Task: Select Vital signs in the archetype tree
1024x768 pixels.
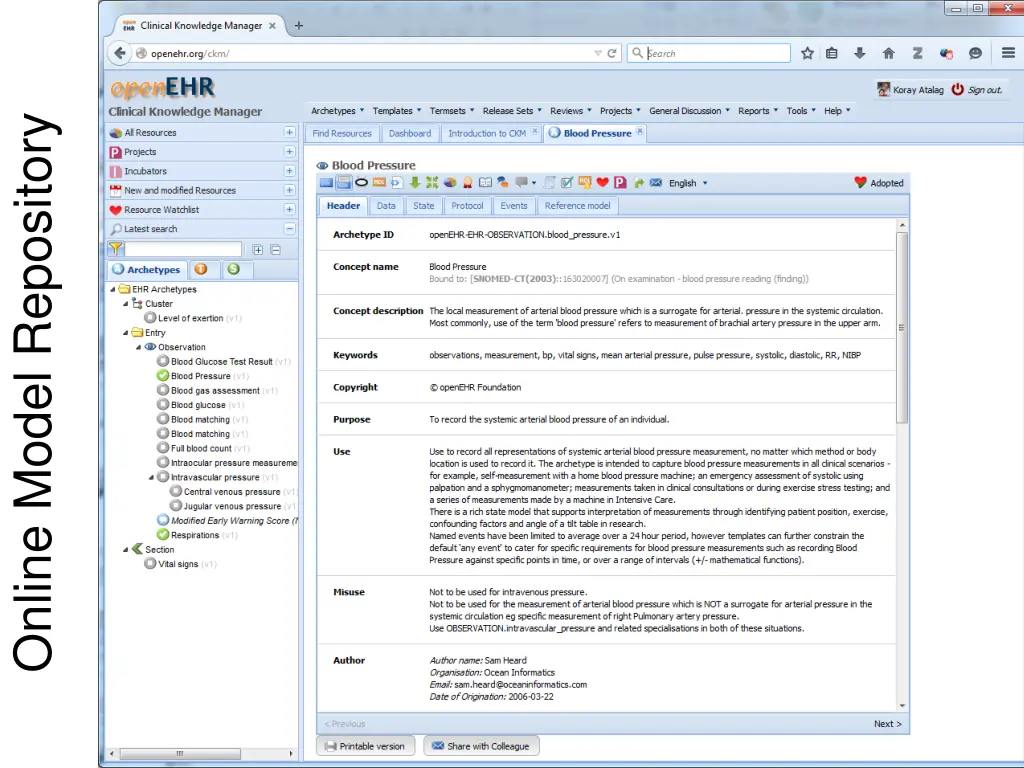Action: 178,564
